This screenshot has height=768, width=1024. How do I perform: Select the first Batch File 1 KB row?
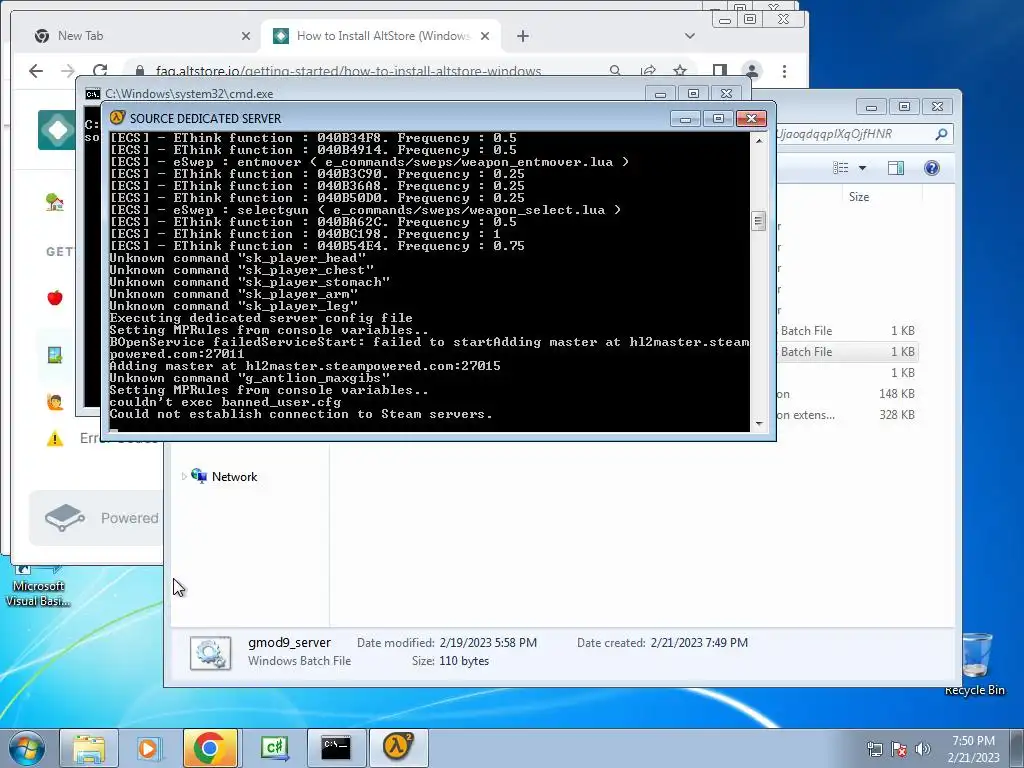(x=847, y=330)
